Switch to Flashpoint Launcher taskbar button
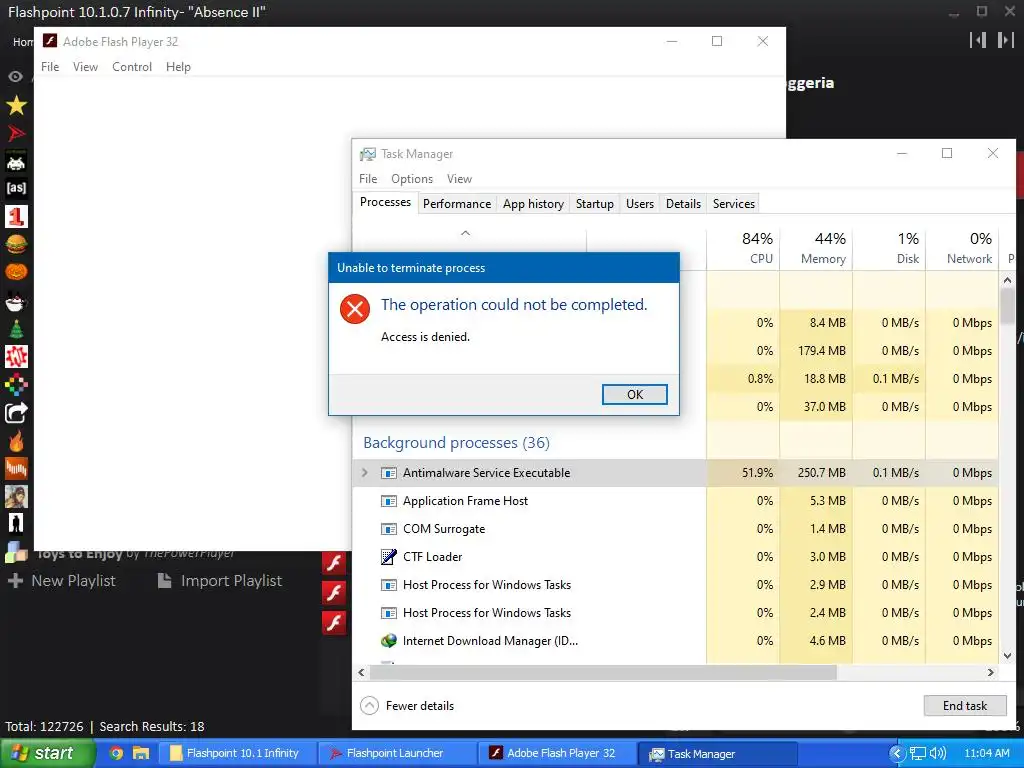 coord(397,754)
